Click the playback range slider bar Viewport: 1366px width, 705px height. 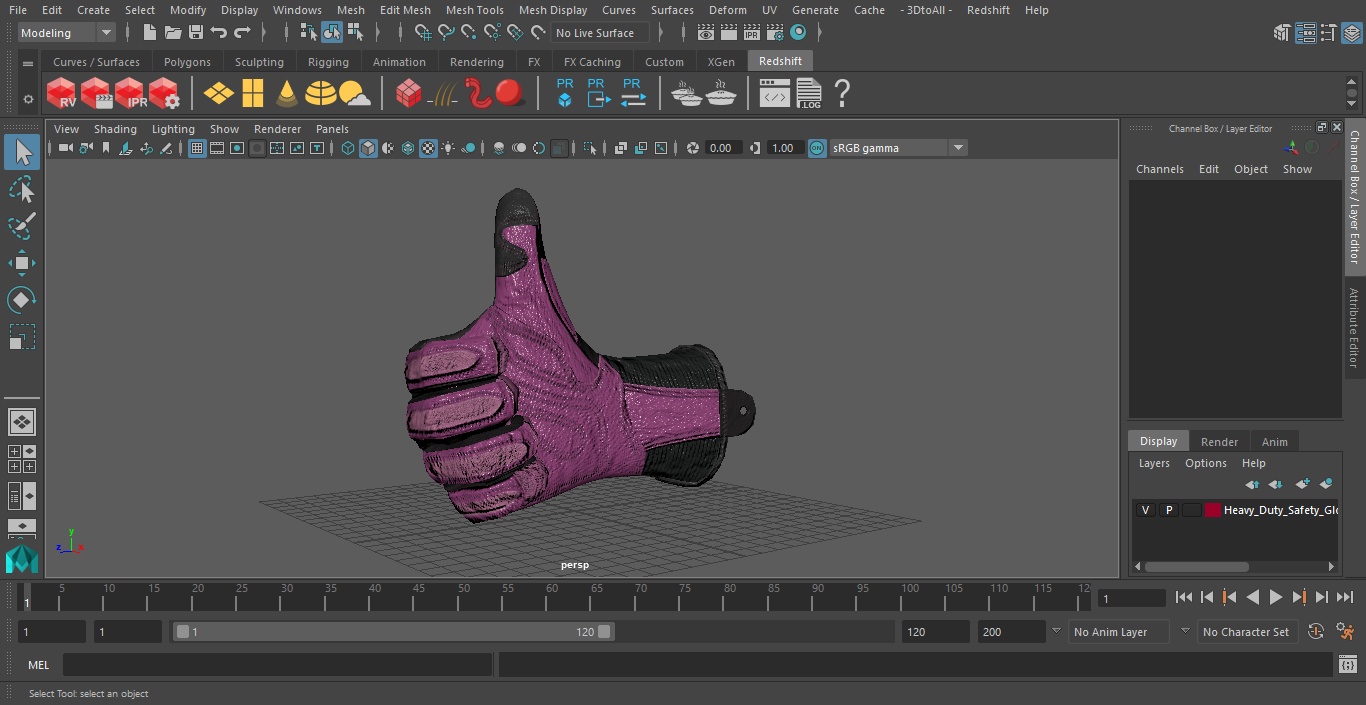[393, 632]
